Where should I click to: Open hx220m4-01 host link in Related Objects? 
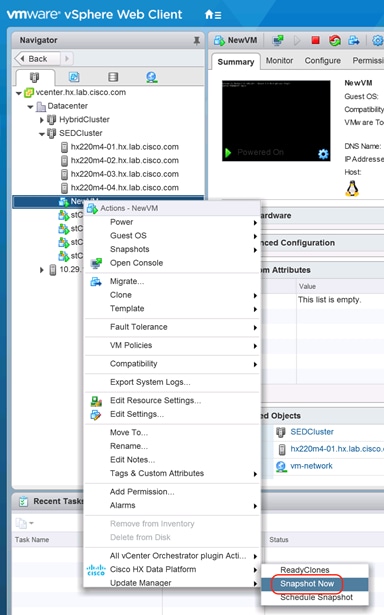point(337,449)
